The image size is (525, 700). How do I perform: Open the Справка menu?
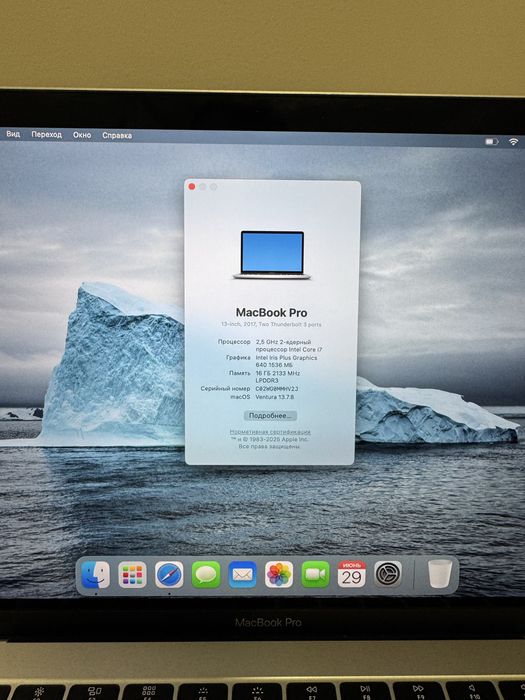[x=117, y=135]
